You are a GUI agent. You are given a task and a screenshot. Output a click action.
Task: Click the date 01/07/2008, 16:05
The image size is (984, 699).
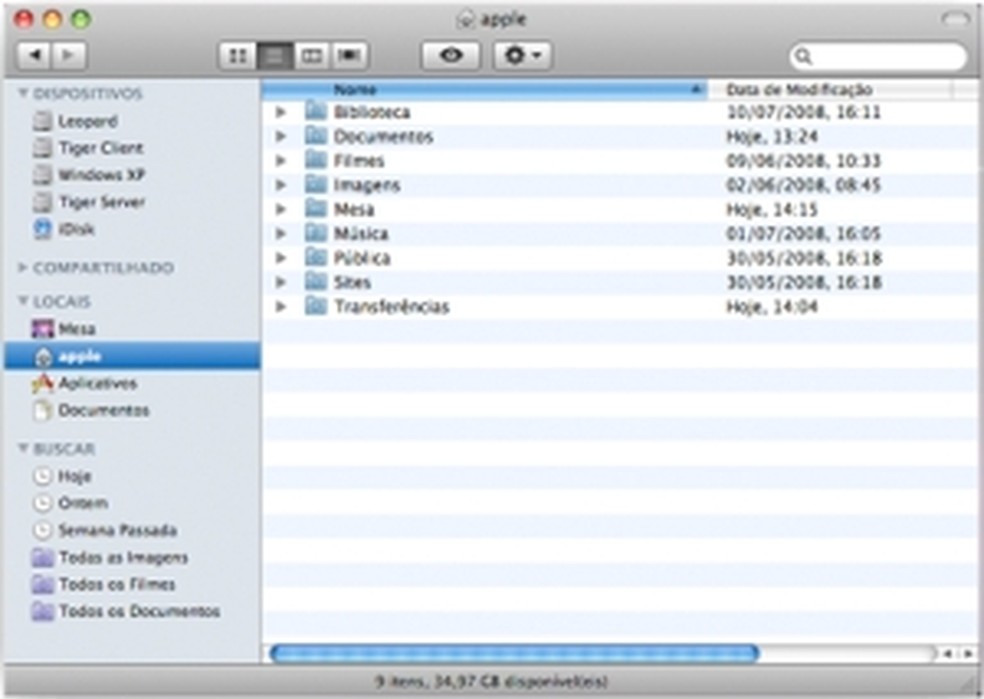pos(803,233)
